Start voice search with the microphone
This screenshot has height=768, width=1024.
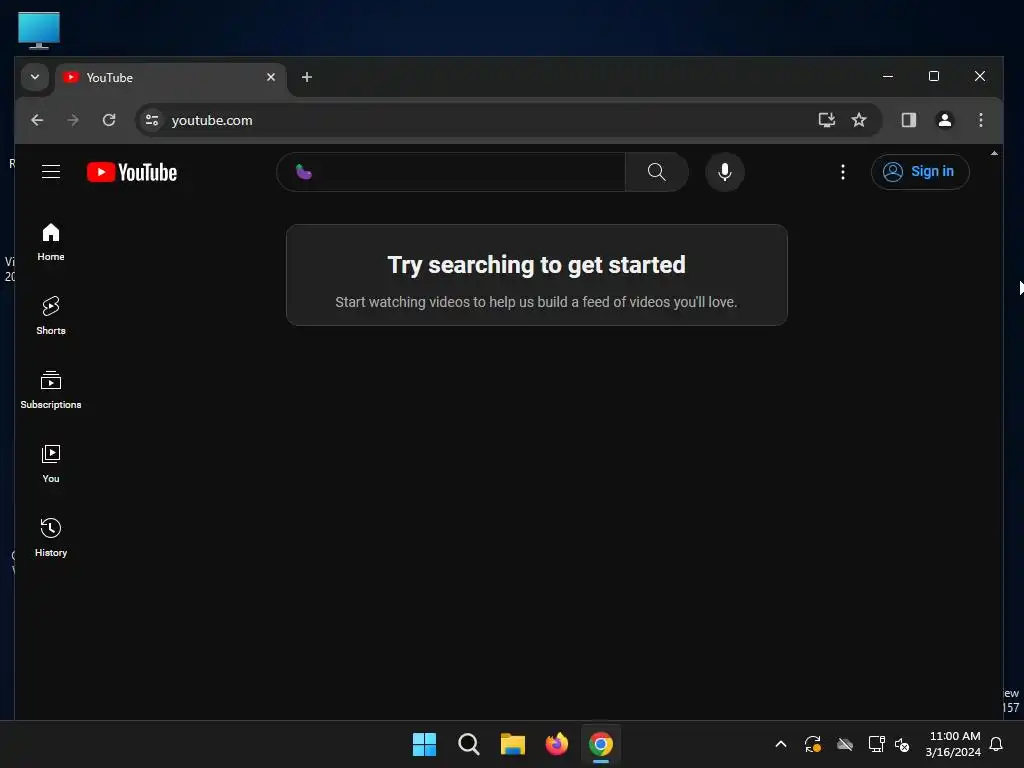pyautogui.click(x=724, y=172)
